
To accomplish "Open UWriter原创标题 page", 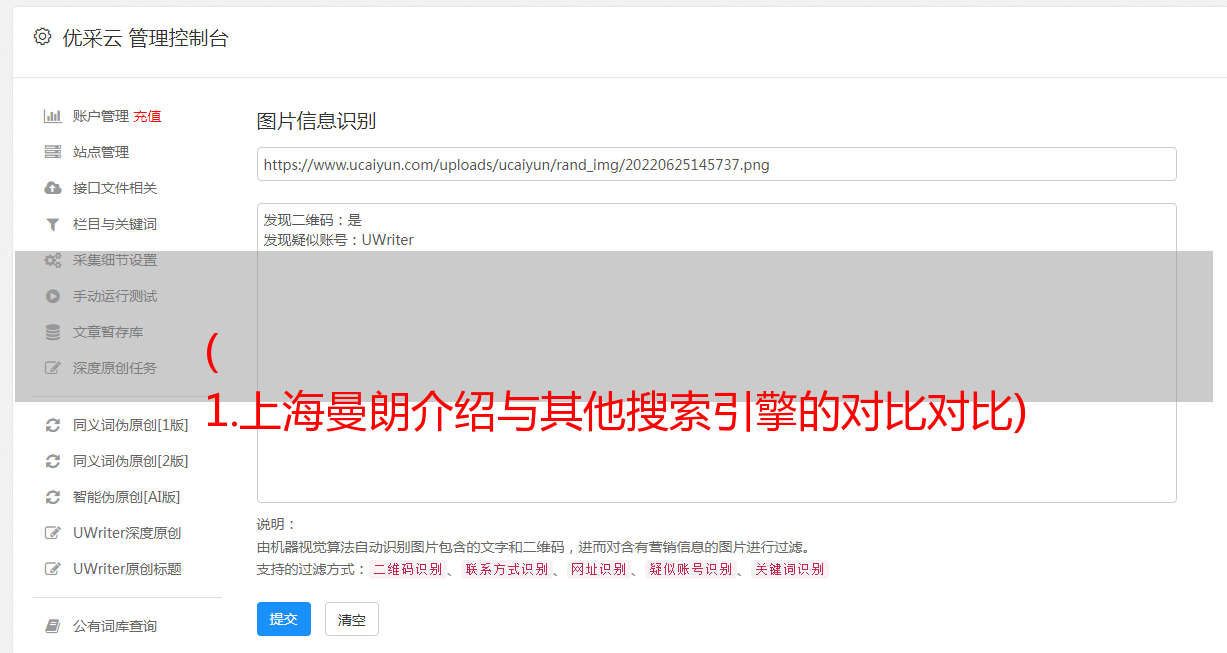I will (x=127, y=569).
